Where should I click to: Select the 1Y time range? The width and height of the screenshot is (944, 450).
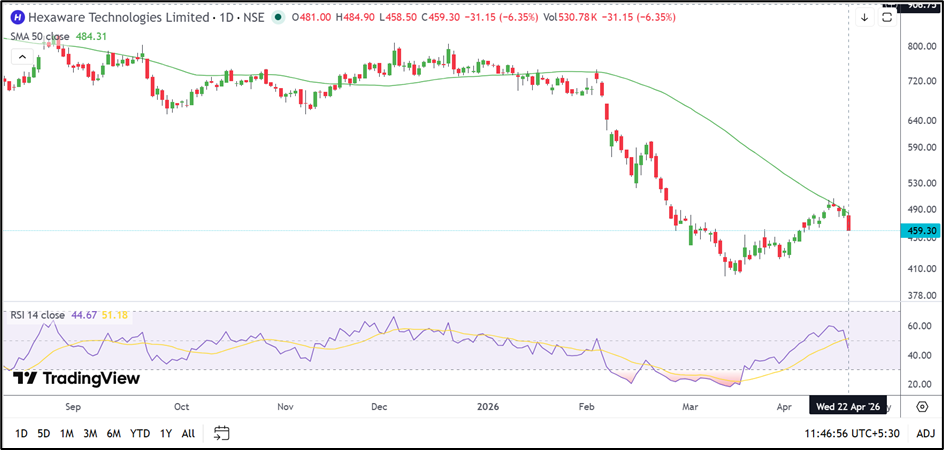point(166,433)
